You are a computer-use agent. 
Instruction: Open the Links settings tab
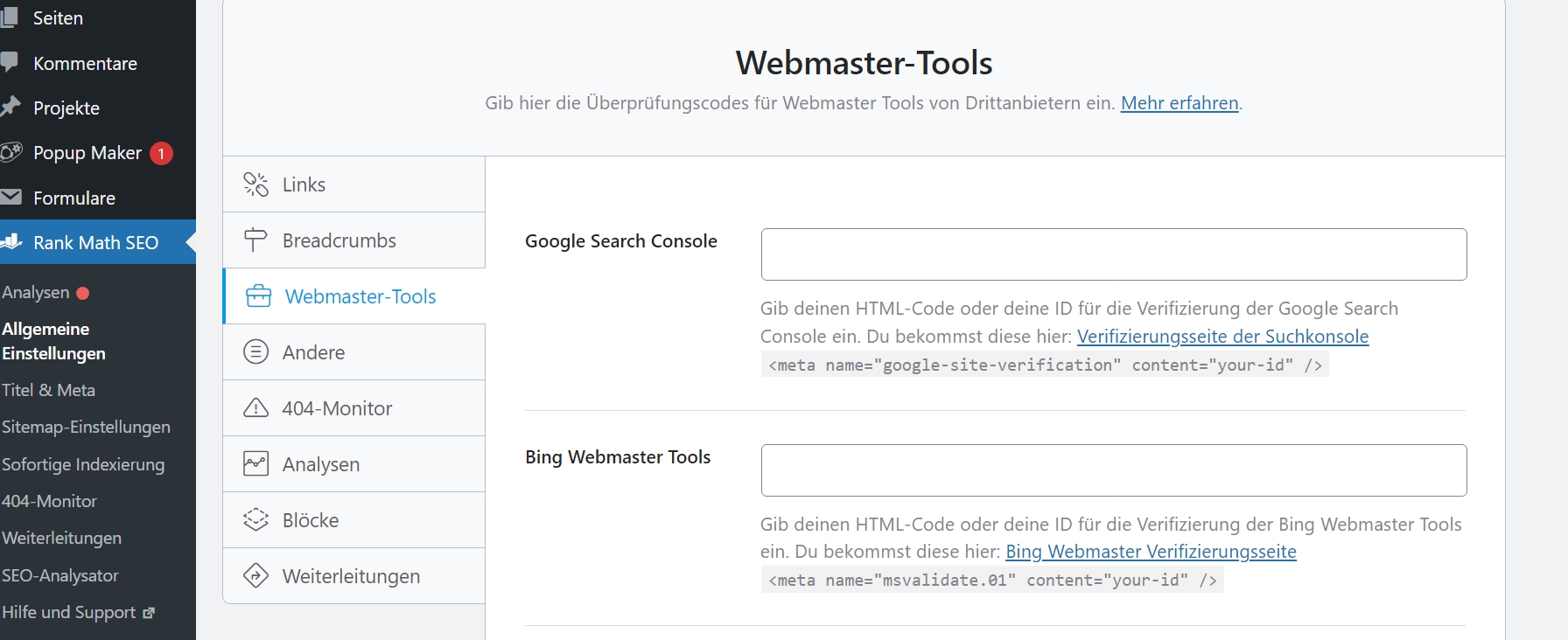(354, 184)
